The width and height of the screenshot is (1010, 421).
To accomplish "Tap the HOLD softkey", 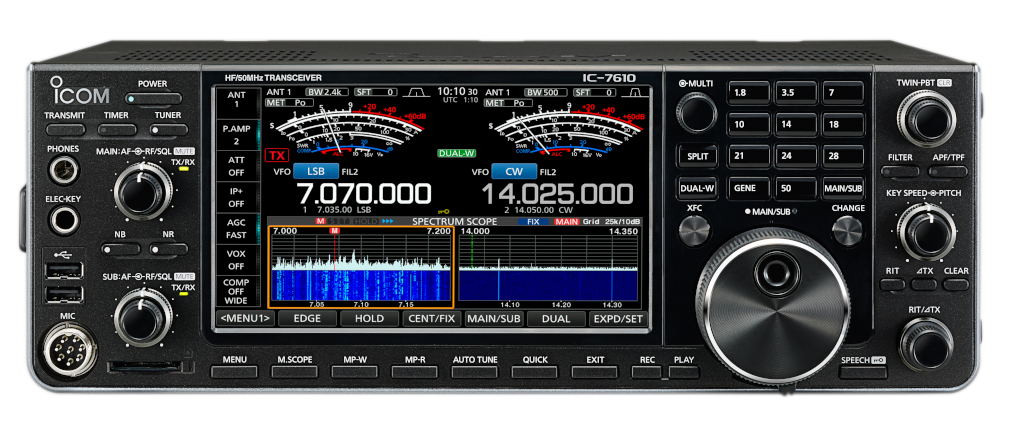I will point(369,318).
